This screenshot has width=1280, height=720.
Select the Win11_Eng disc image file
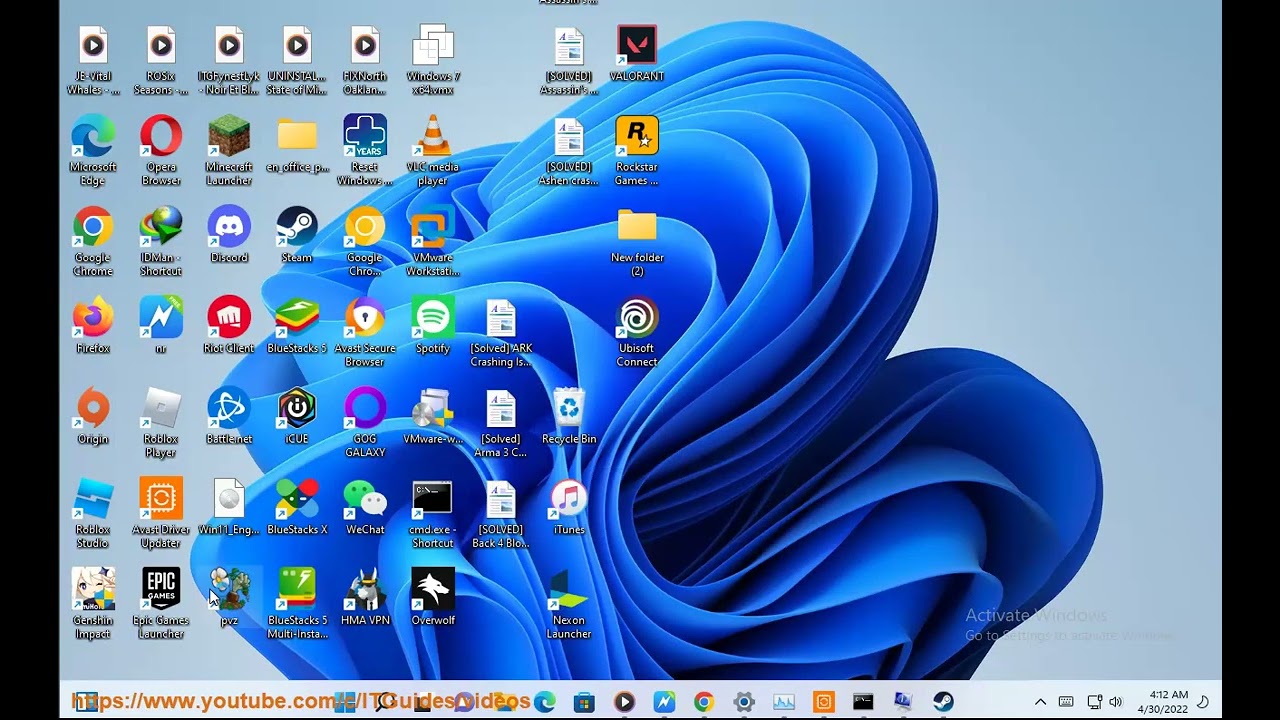click(x=229, y=507)
